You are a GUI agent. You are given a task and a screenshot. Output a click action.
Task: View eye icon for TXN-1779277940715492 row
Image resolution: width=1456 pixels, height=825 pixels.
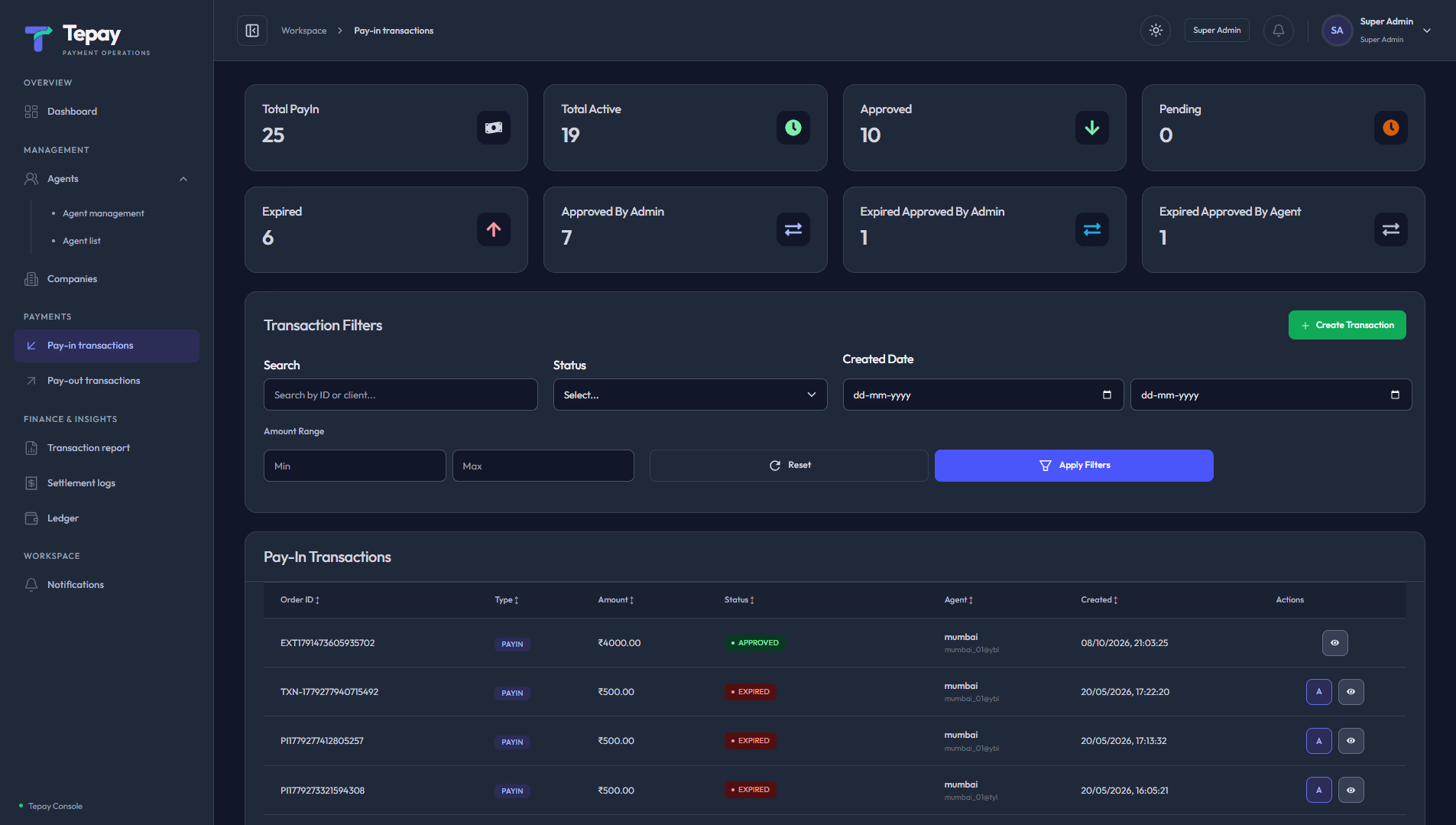1351,692
